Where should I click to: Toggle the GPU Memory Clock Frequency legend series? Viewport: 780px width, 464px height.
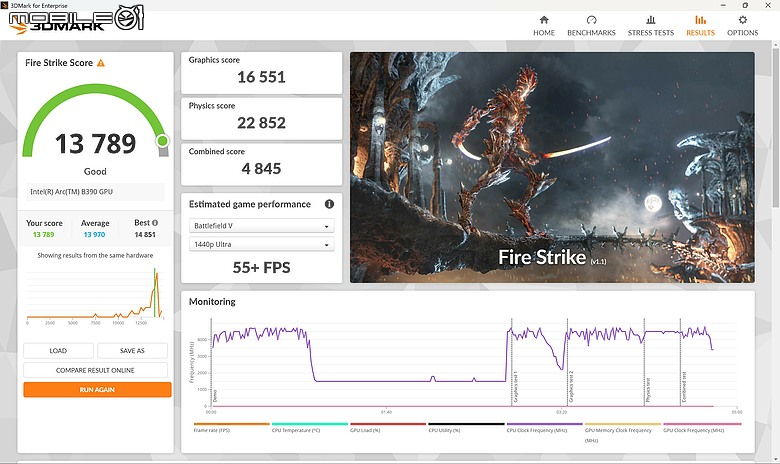pyautogui.click(x=622, y=432)
